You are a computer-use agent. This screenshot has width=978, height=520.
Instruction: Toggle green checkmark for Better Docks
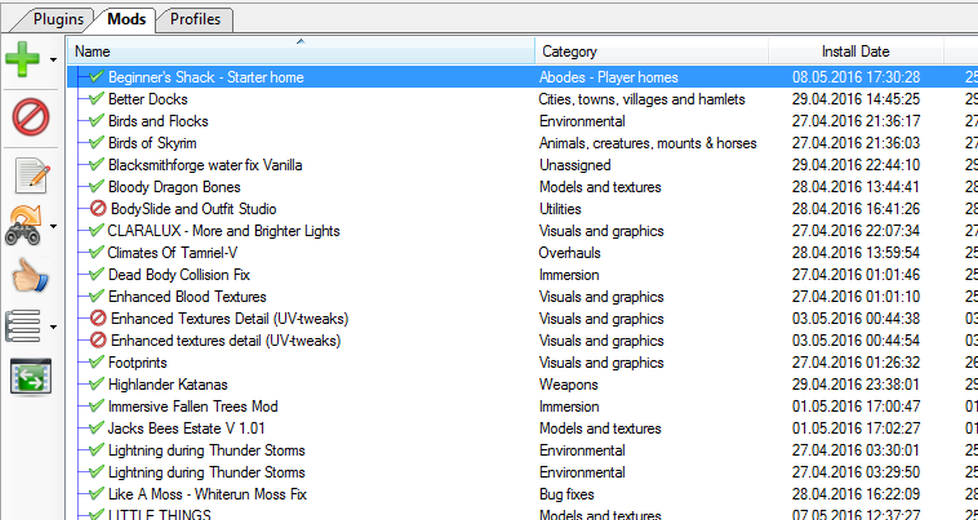(96, 99)
